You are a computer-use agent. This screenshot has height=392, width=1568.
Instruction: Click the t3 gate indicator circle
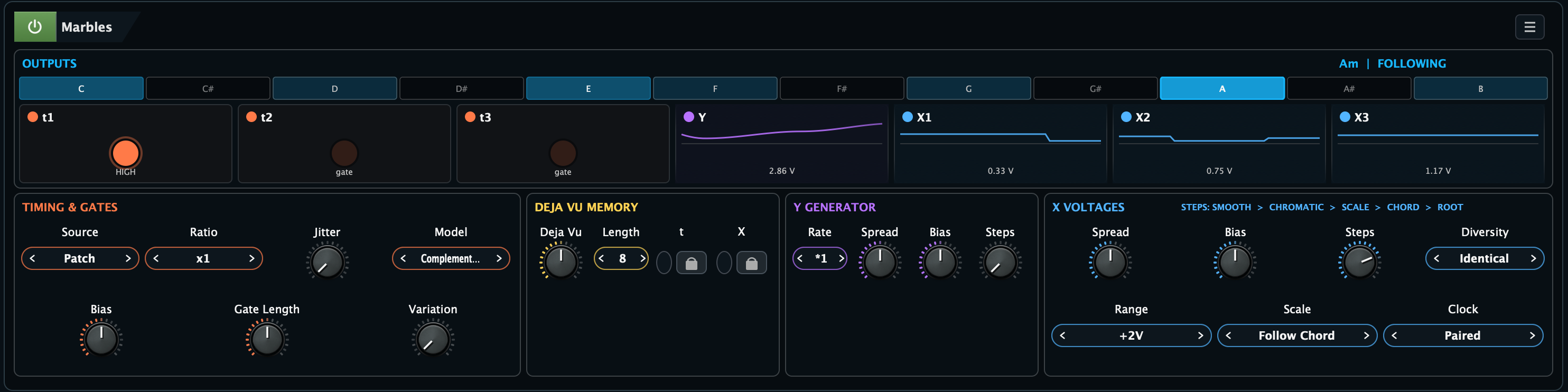point(563,153)
